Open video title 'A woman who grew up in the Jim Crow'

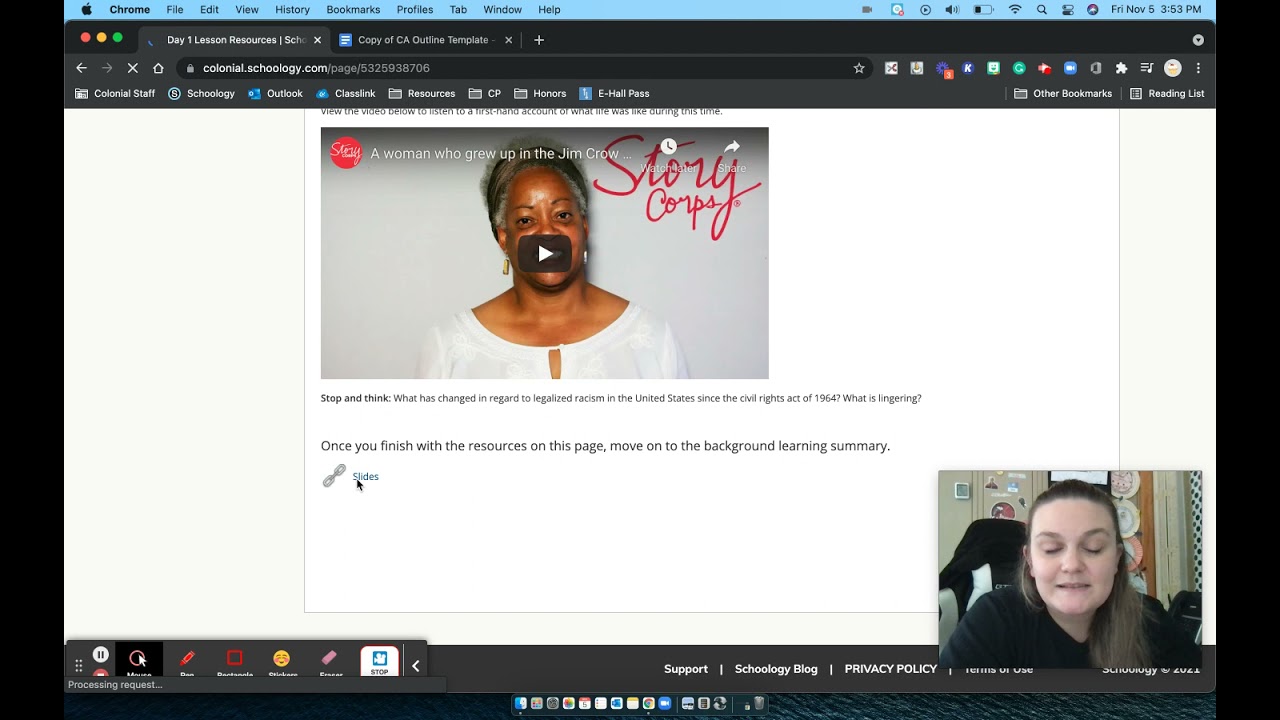coord(501,154)
